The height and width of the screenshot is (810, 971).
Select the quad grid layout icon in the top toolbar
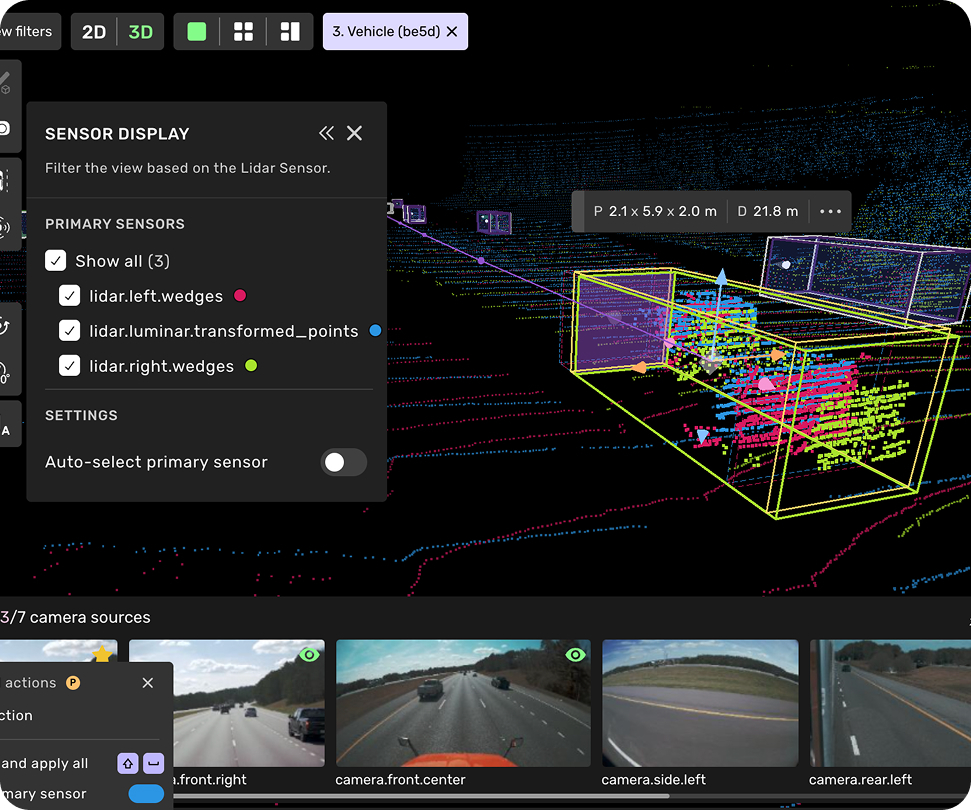tap(243, 31)
